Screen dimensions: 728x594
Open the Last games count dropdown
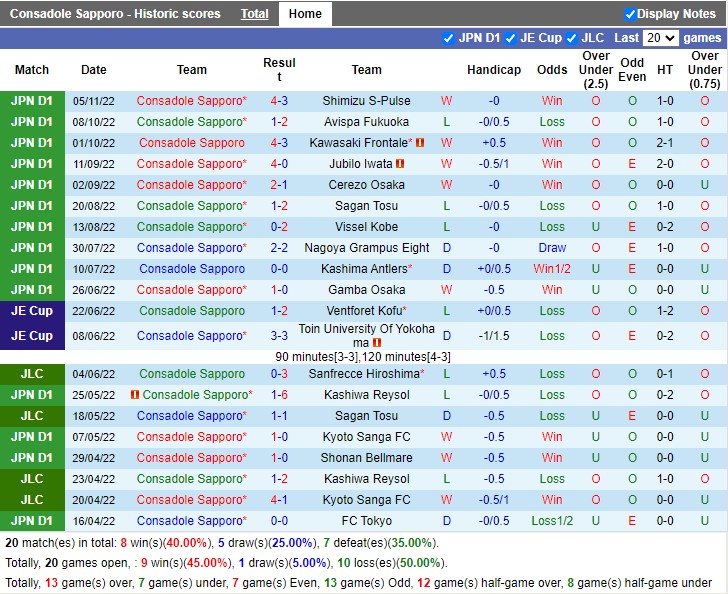(x=661, y=38)
